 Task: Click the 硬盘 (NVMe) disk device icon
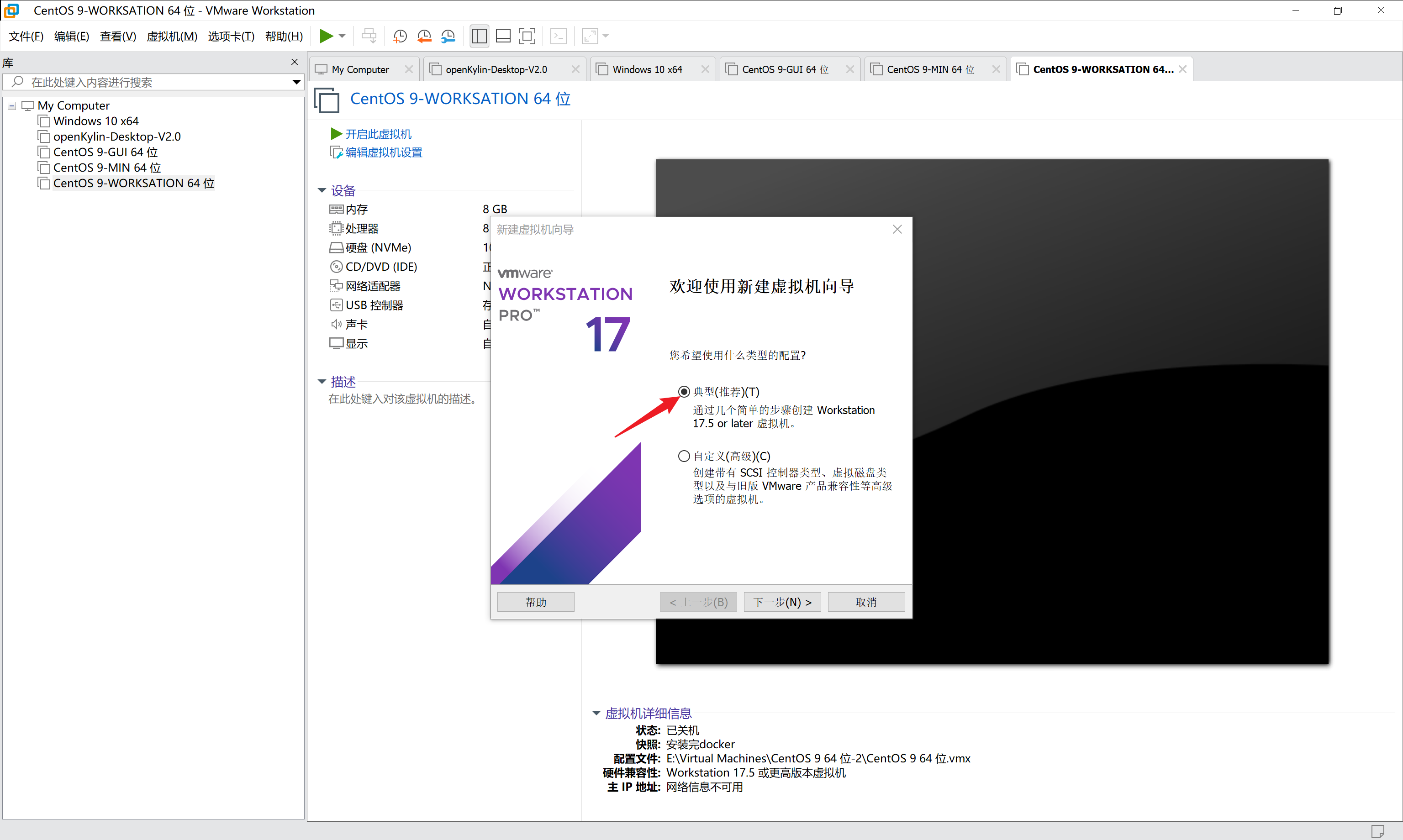click(336, 248)
